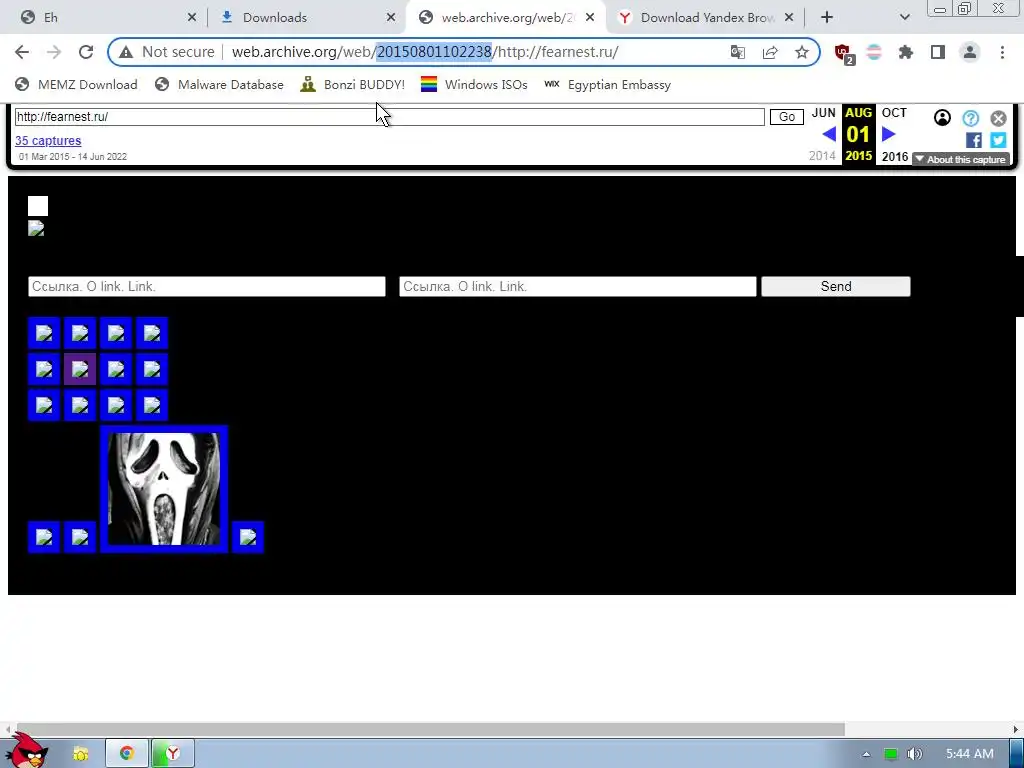The image size is (1024, 768).
Task: Click the scroll-right arrow of the horizontal scrollbar
Action: coord(1016,729)
